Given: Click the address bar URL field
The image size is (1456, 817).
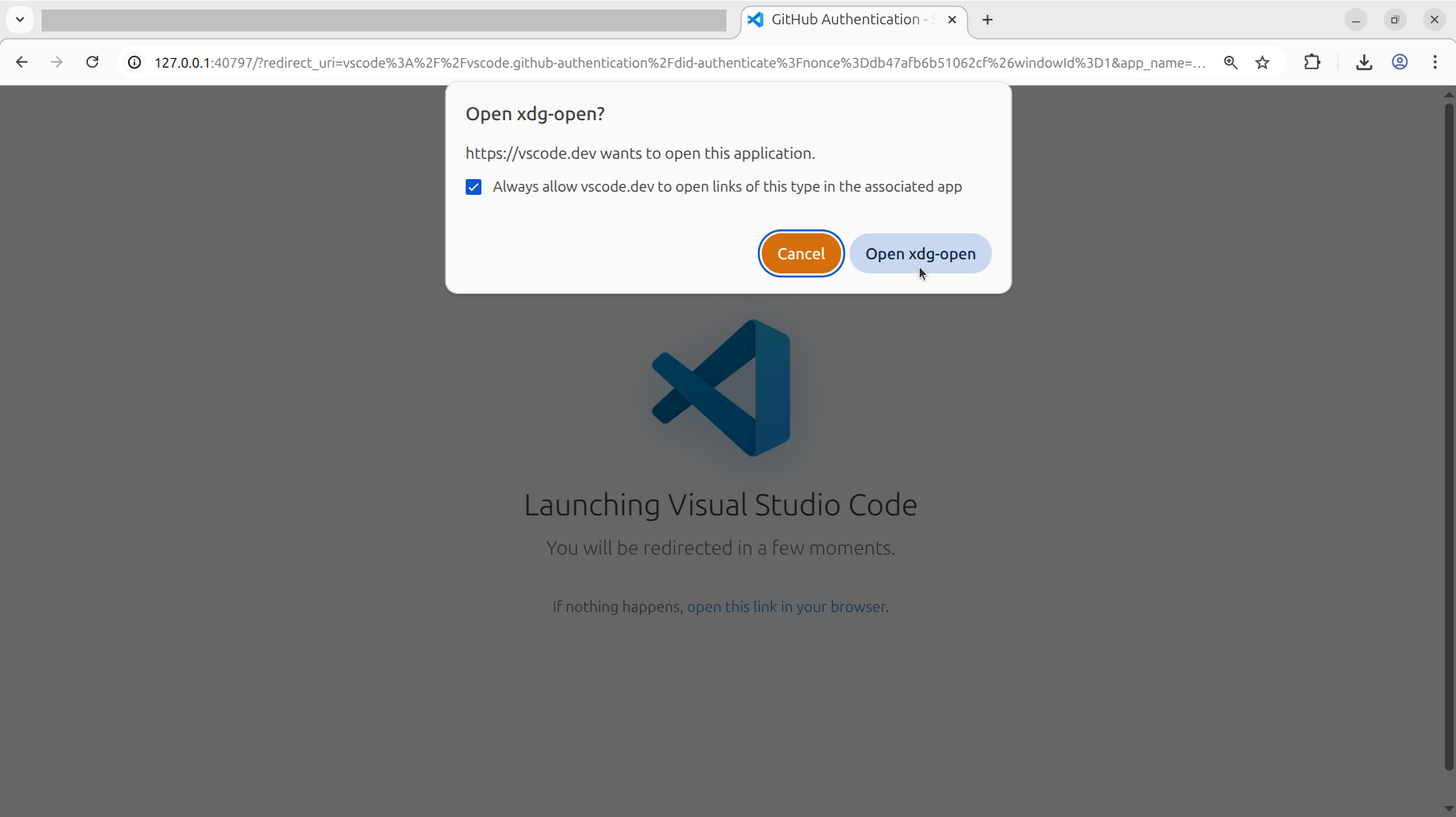Looking at the screenshot, I should (679, 62).
